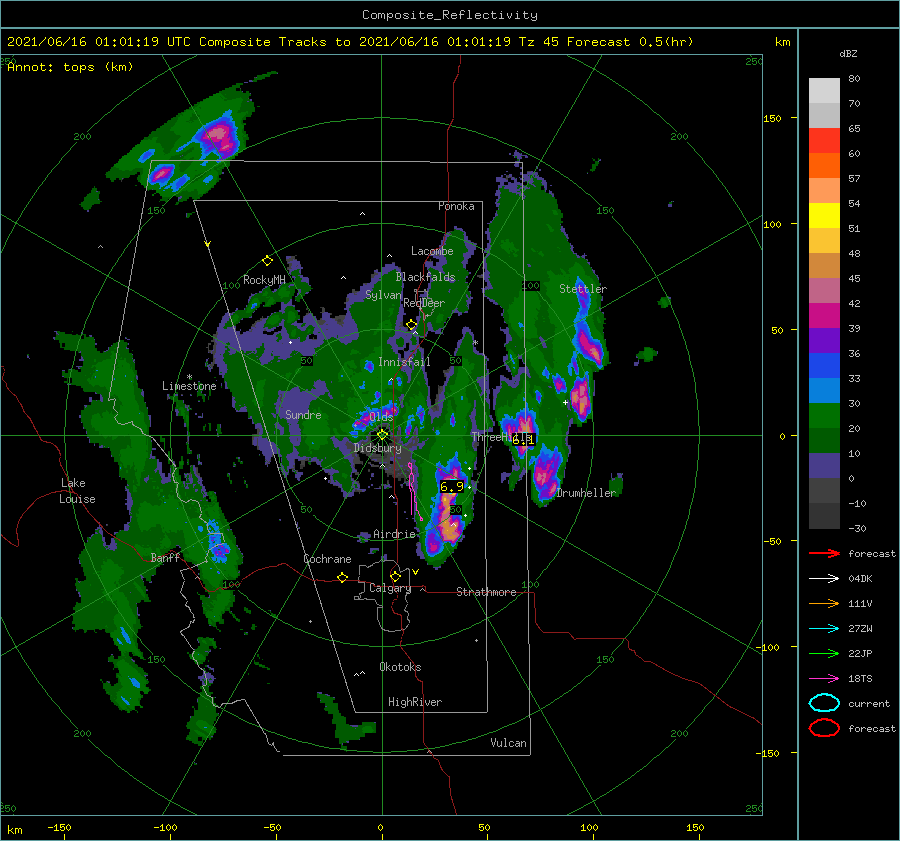Click the Cochrane town label

[x=327, y=559]
